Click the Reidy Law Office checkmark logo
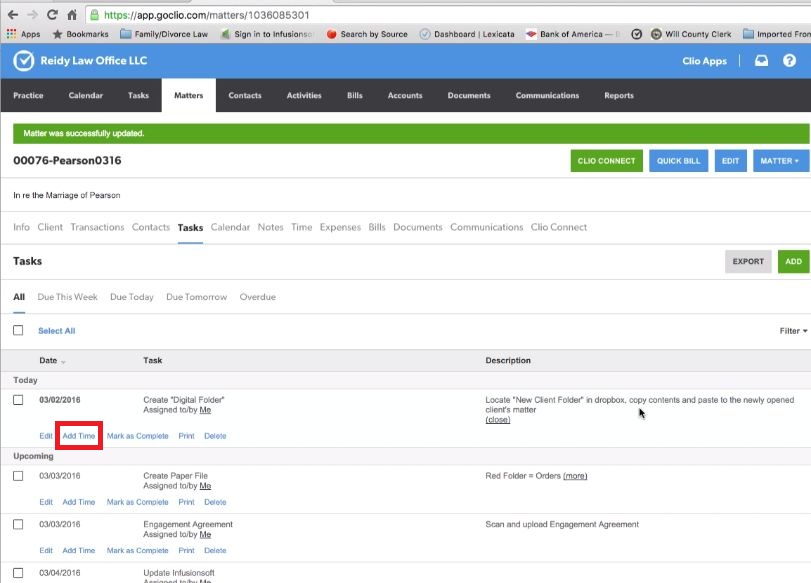The image size is (811, 583). [24, 61]
